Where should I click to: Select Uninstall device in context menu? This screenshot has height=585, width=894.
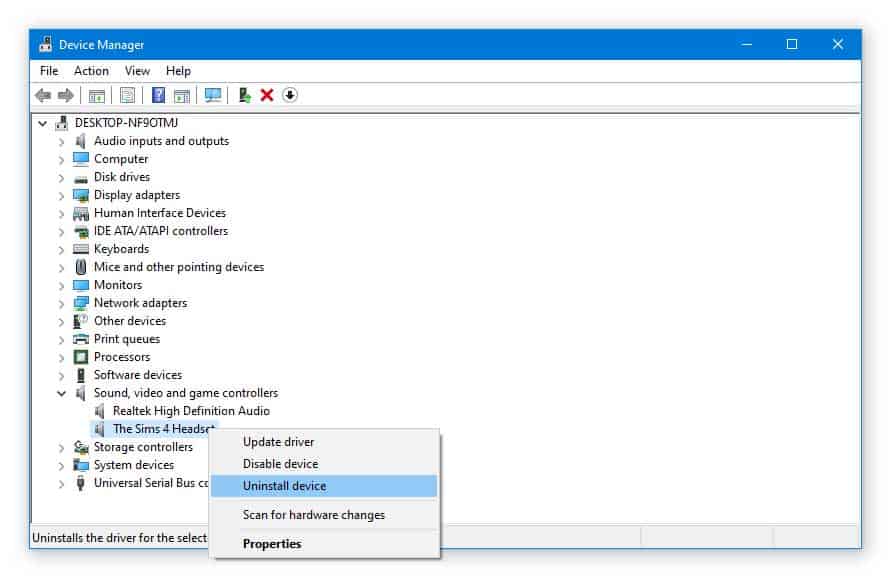(x=324, y=486)
